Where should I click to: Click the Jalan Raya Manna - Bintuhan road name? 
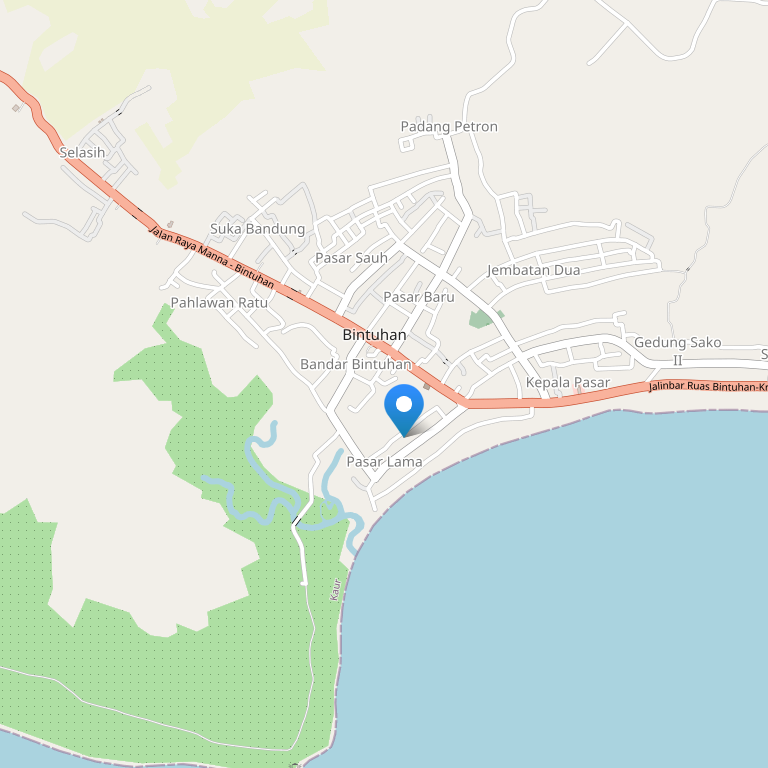(x=212, y=257)
